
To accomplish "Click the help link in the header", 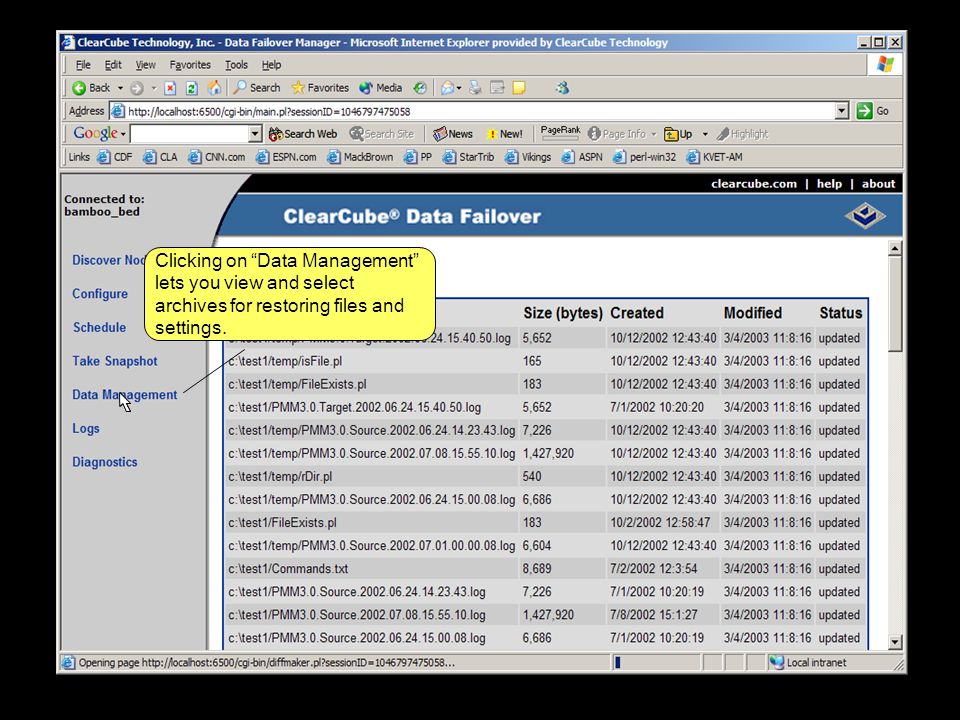I will pos(829,184).
